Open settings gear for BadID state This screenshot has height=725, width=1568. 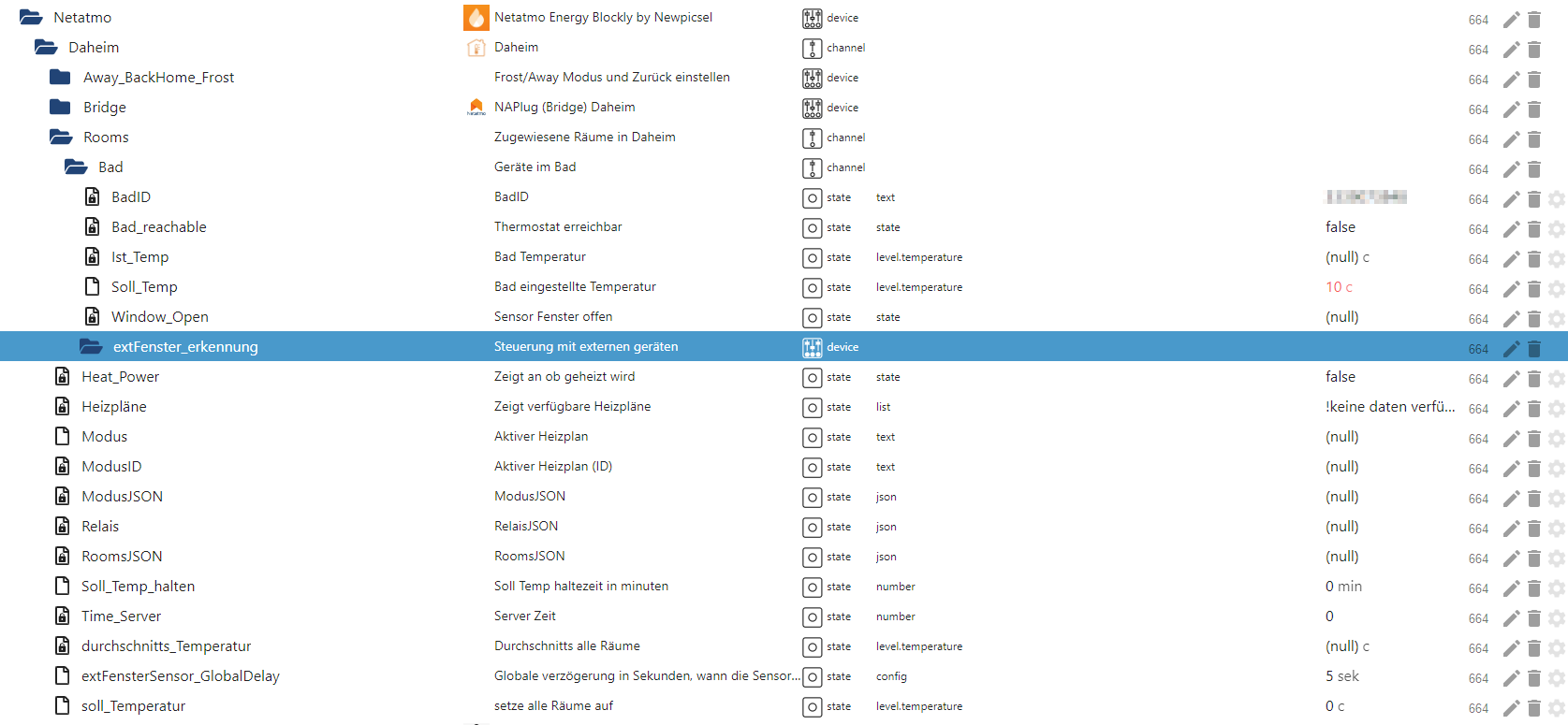pos(1557,199)
